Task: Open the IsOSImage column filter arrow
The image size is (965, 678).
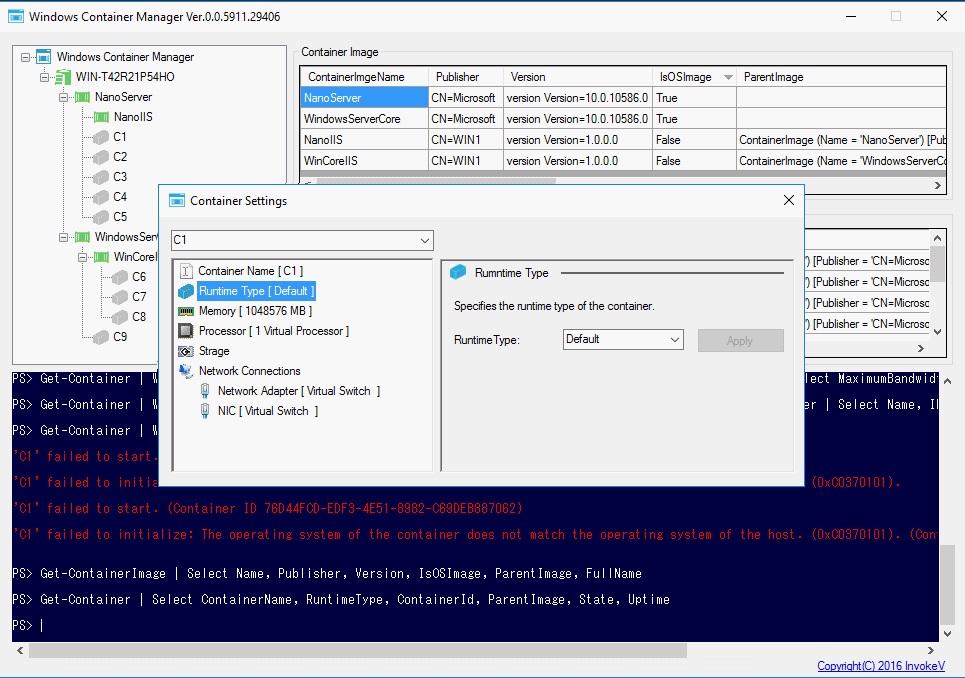Action: coord(728,78)
